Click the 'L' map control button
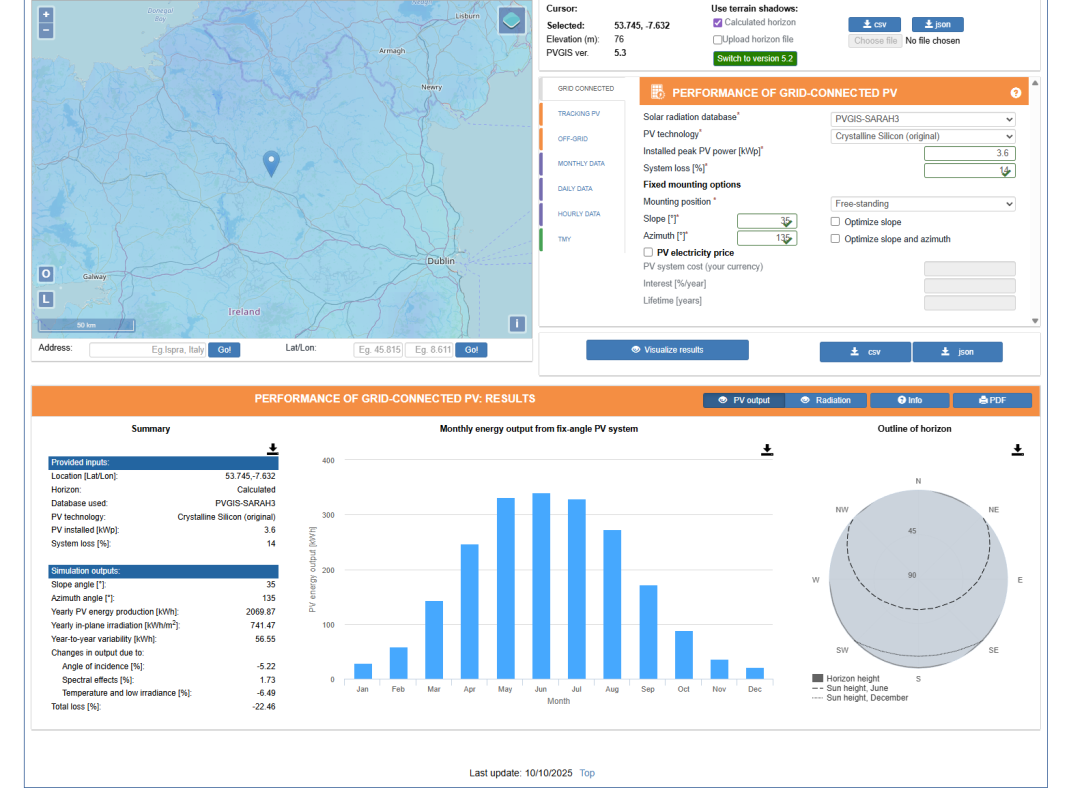 46,299
